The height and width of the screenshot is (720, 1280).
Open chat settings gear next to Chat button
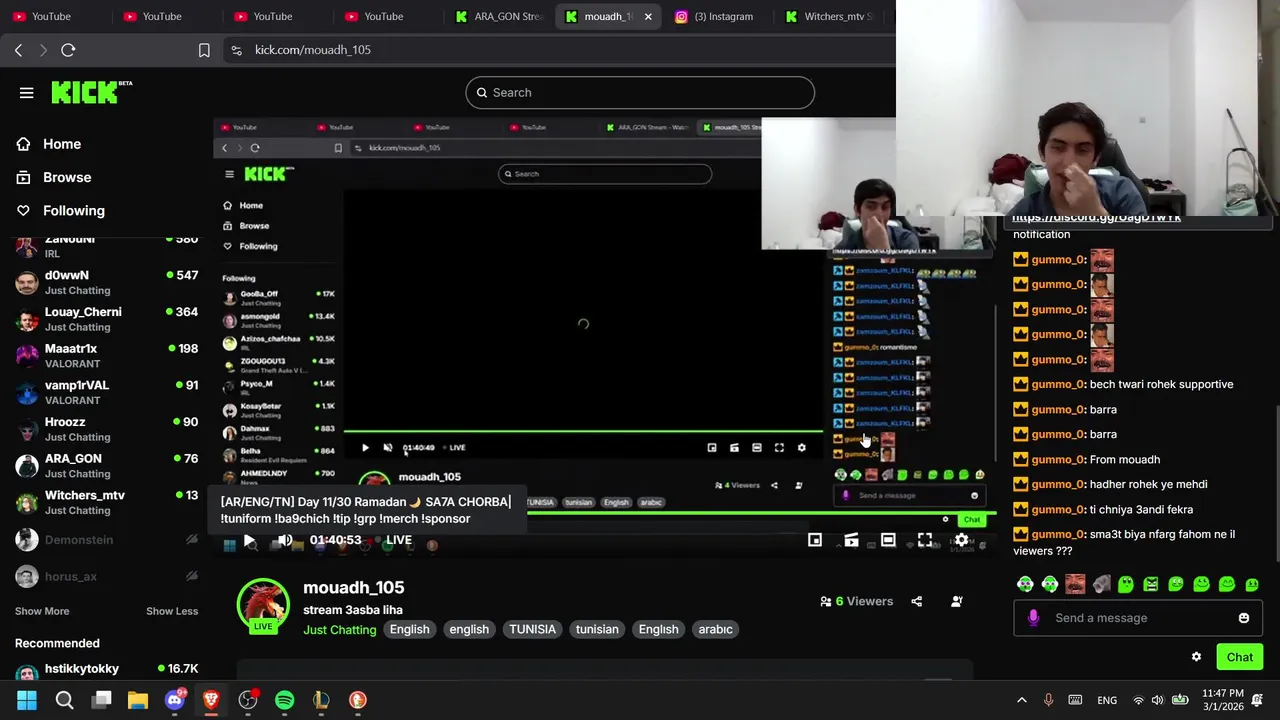(x=1196, y=657)
